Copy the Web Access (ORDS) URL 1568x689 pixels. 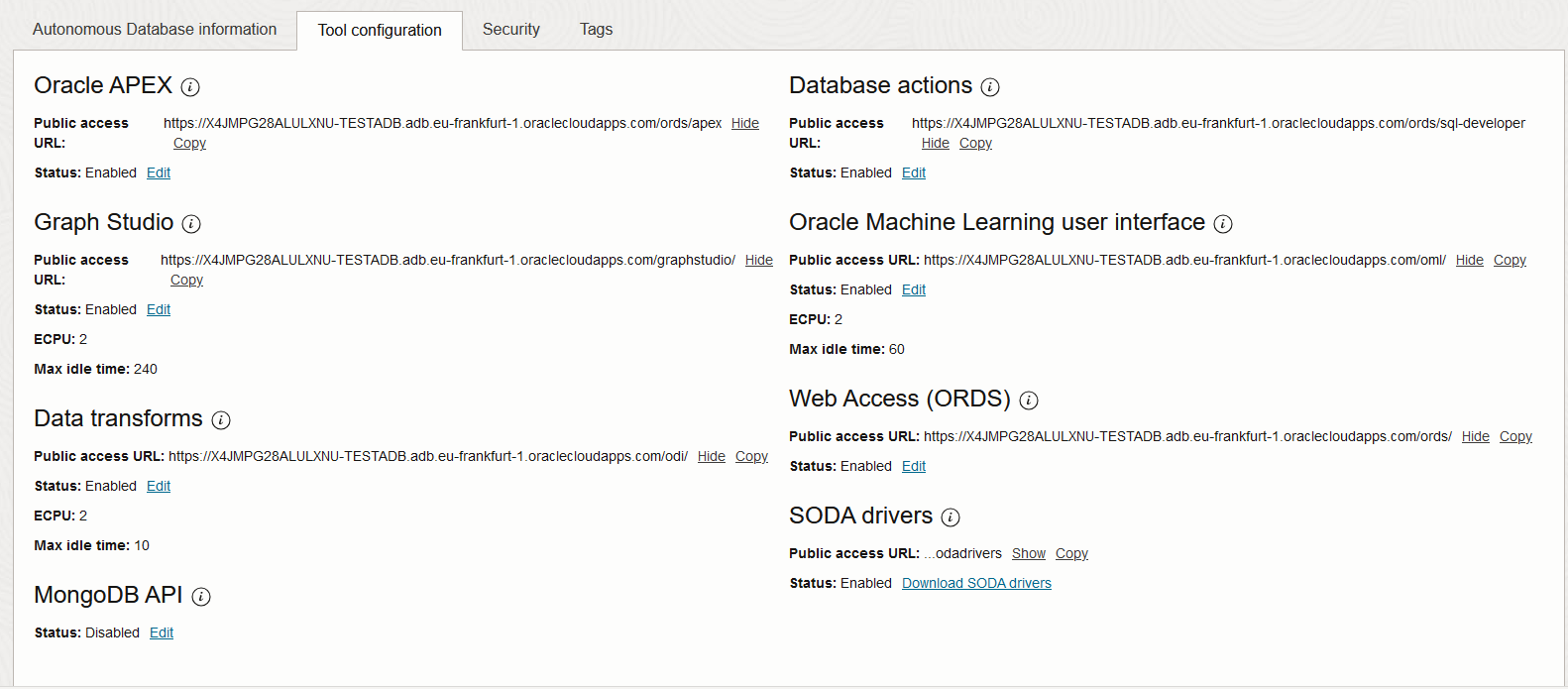click(1515, 436)
